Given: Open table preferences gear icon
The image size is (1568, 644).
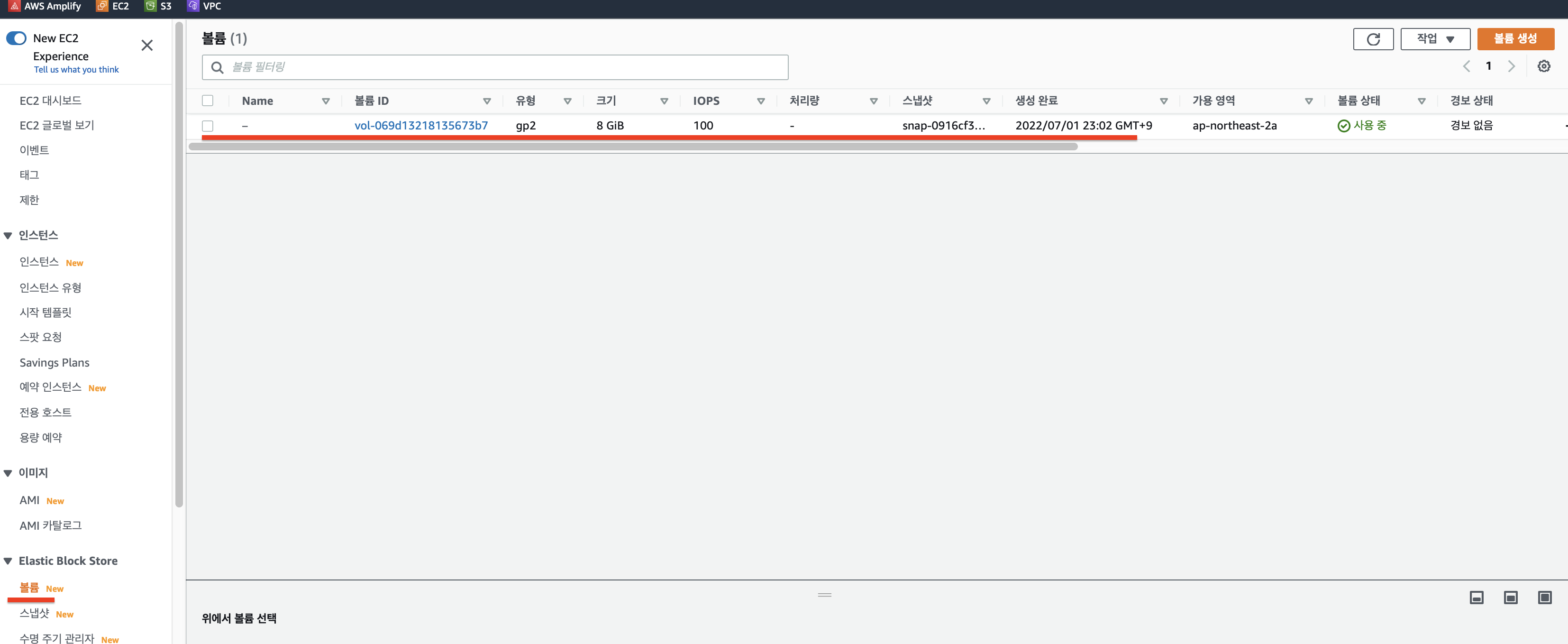Looking at the screenshot, I should 1544,66.
